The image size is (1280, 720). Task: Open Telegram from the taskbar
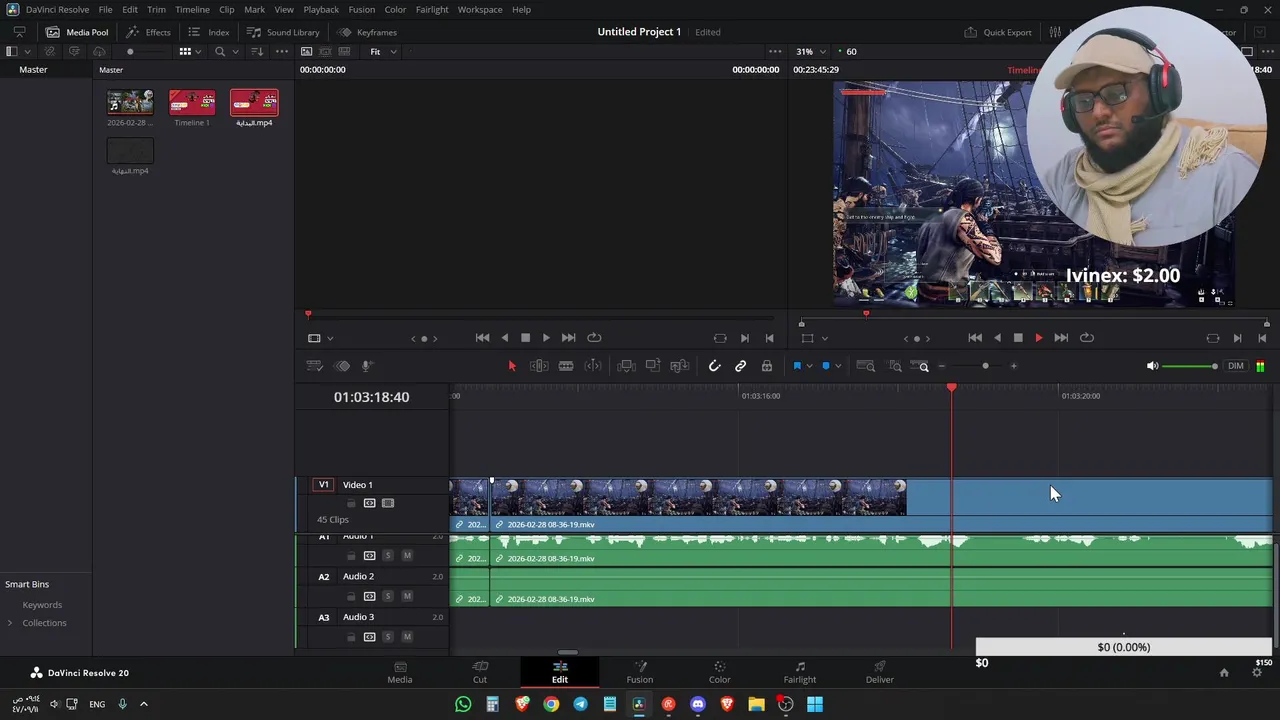click(581, 704)
